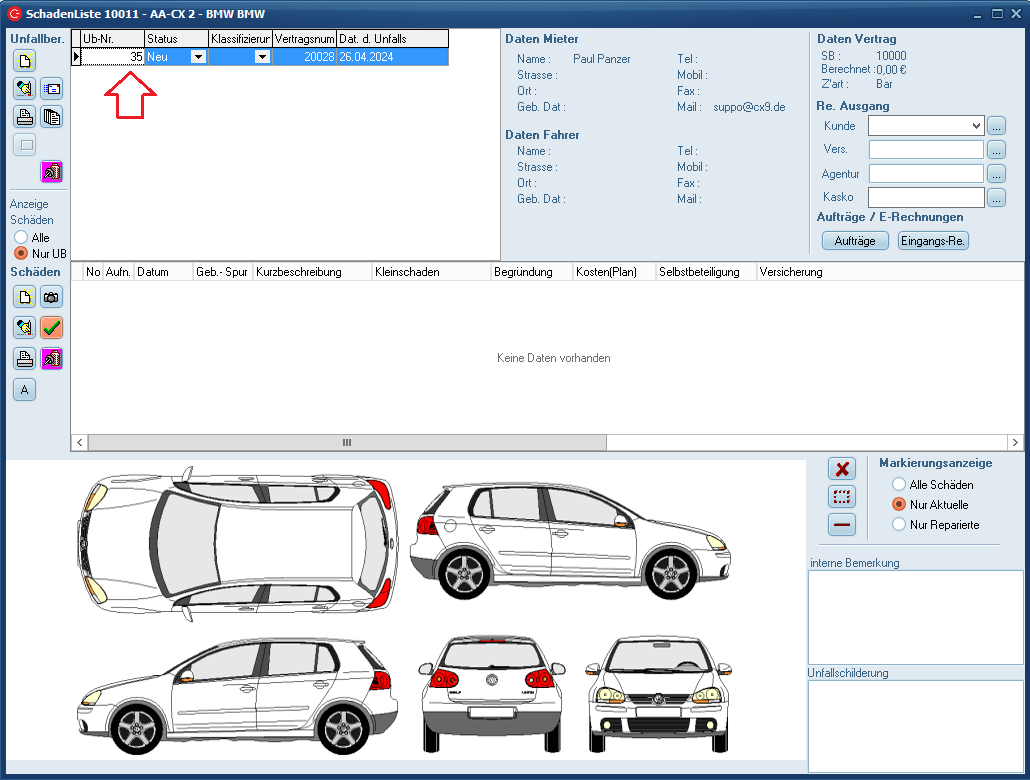Screen dimensions: 1030x780
Task: Select 'Alle Schäden' marking display option
Action: coord(899,485)
